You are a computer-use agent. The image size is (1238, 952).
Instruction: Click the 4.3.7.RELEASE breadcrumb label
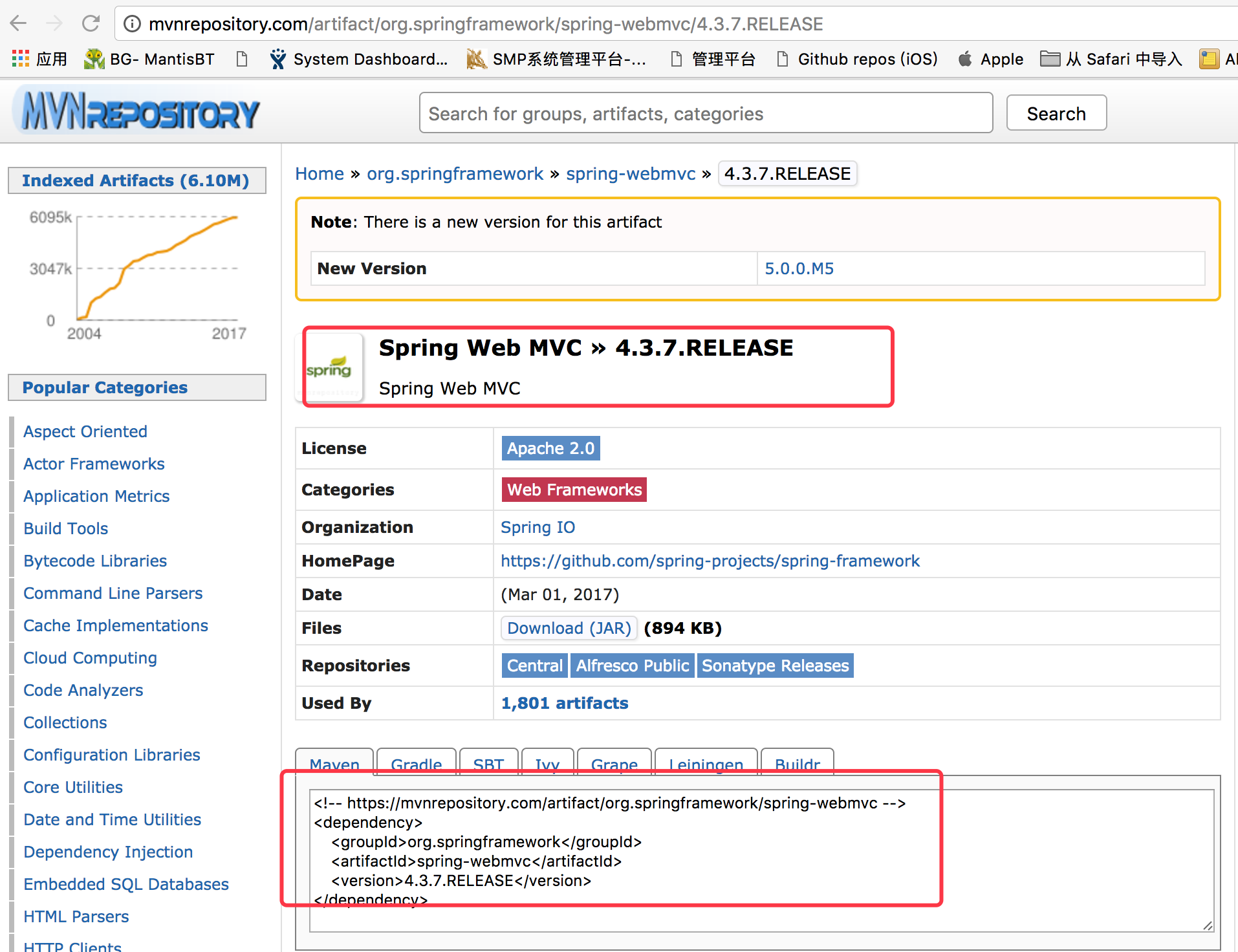tap(787, 173)
